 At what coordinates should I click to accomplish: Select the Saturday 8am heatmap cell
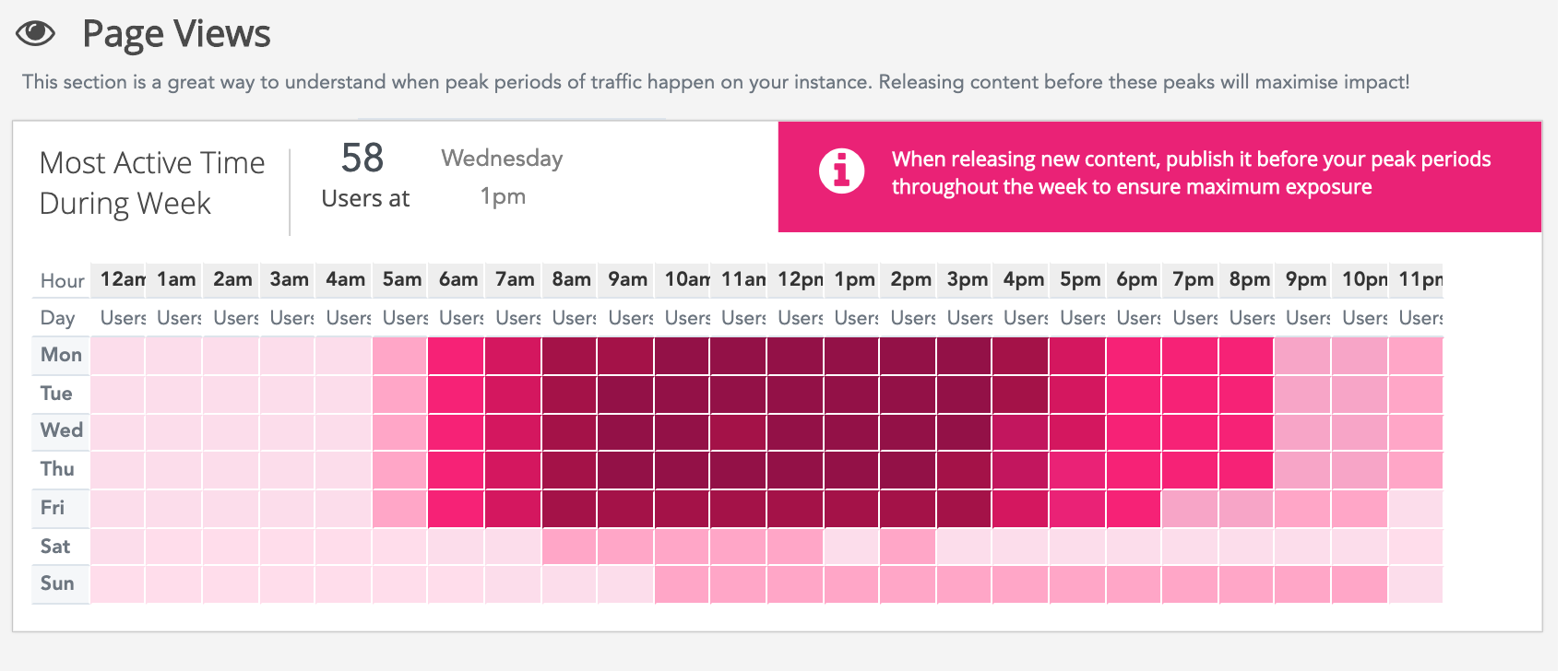pos(569,547)
